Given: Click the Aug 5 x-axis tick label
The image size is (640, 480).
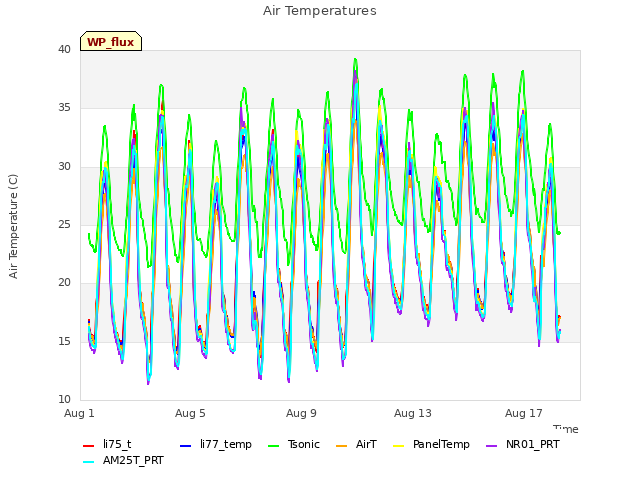Looking at the screenshot, I should [x=190, y=413].
